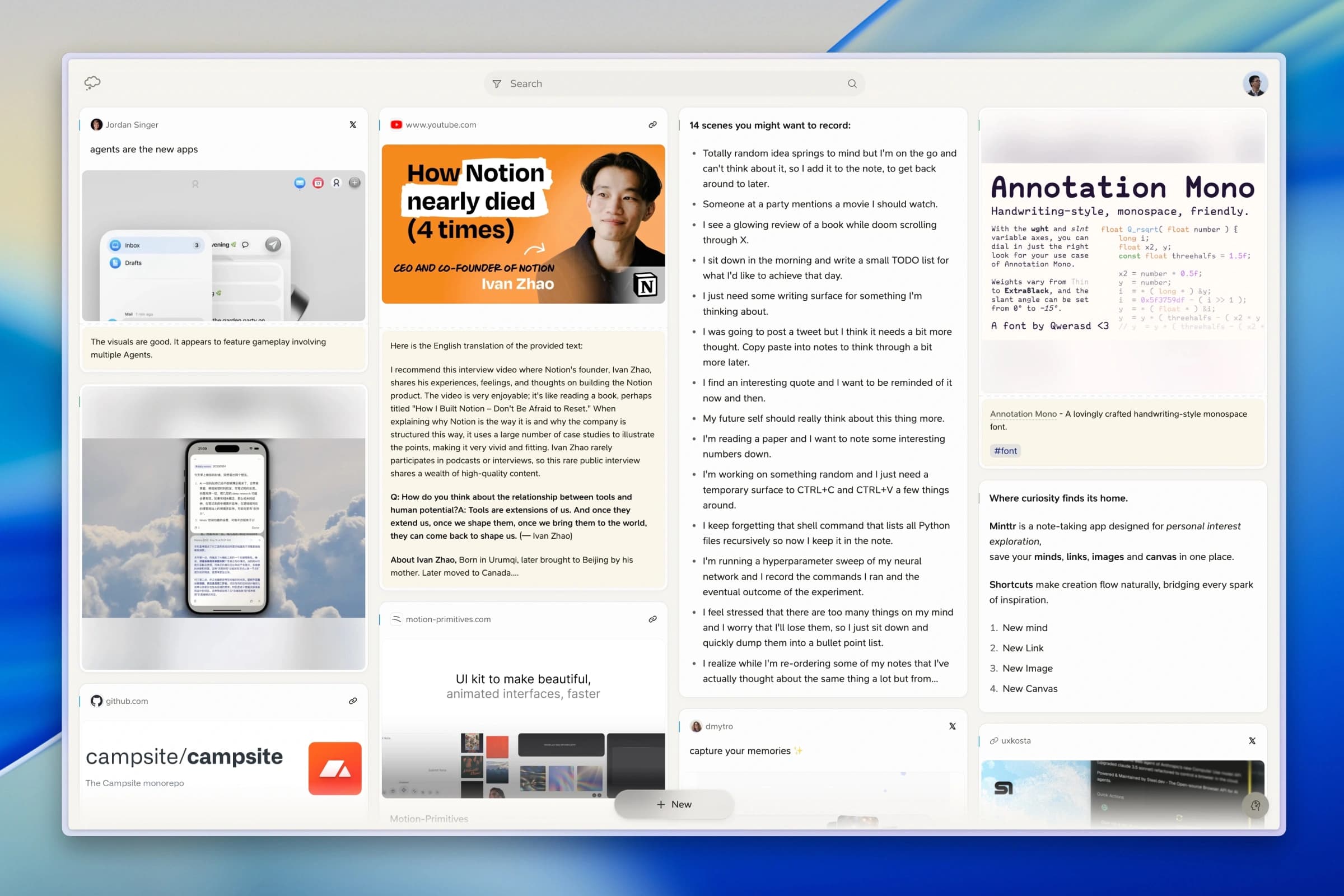1344x896 pixels.
Task: Click inside the Search field
Action: [x=628, y=83]
